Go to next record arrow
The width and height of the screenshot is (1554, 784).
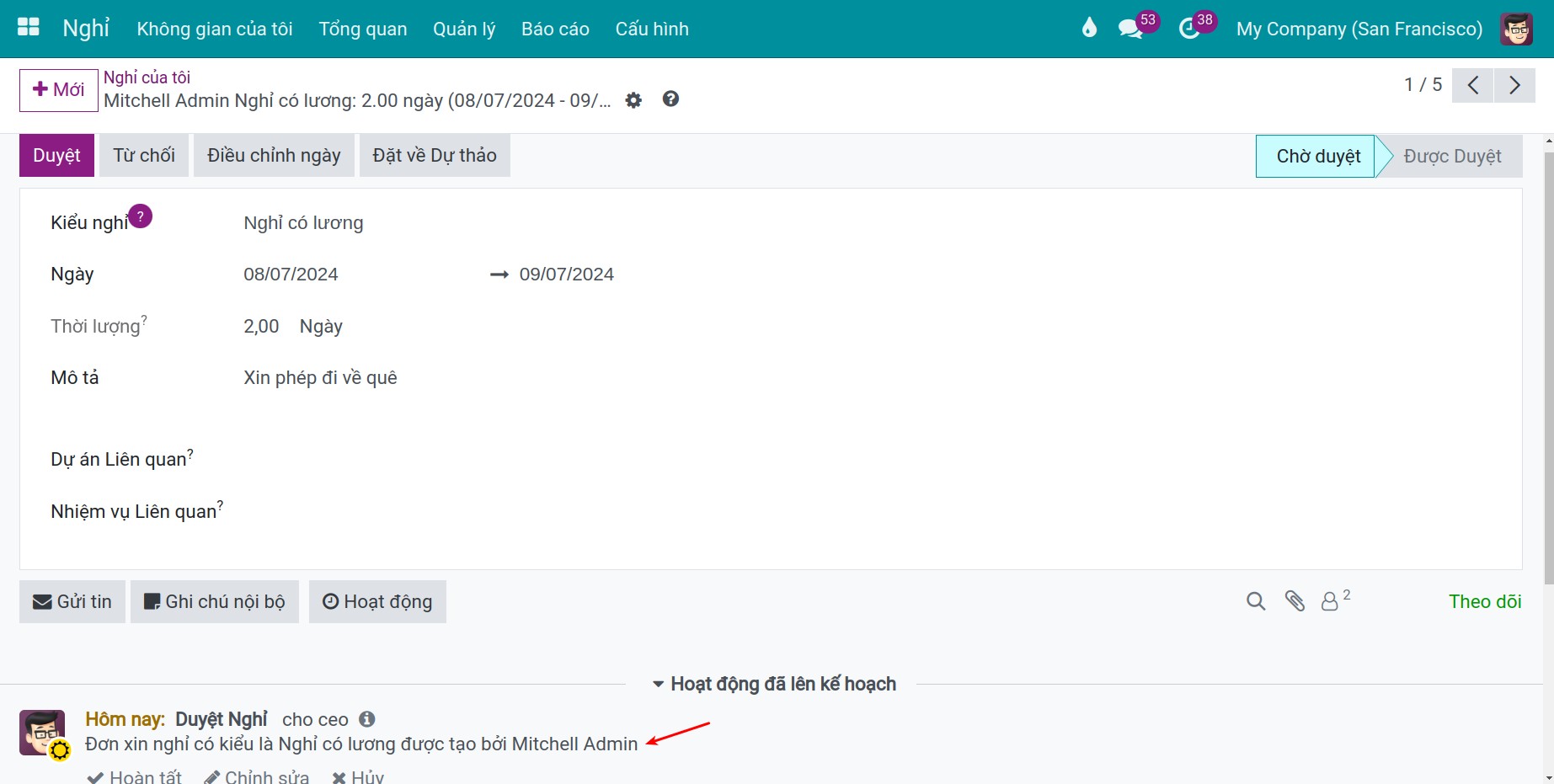[1514, 85]
